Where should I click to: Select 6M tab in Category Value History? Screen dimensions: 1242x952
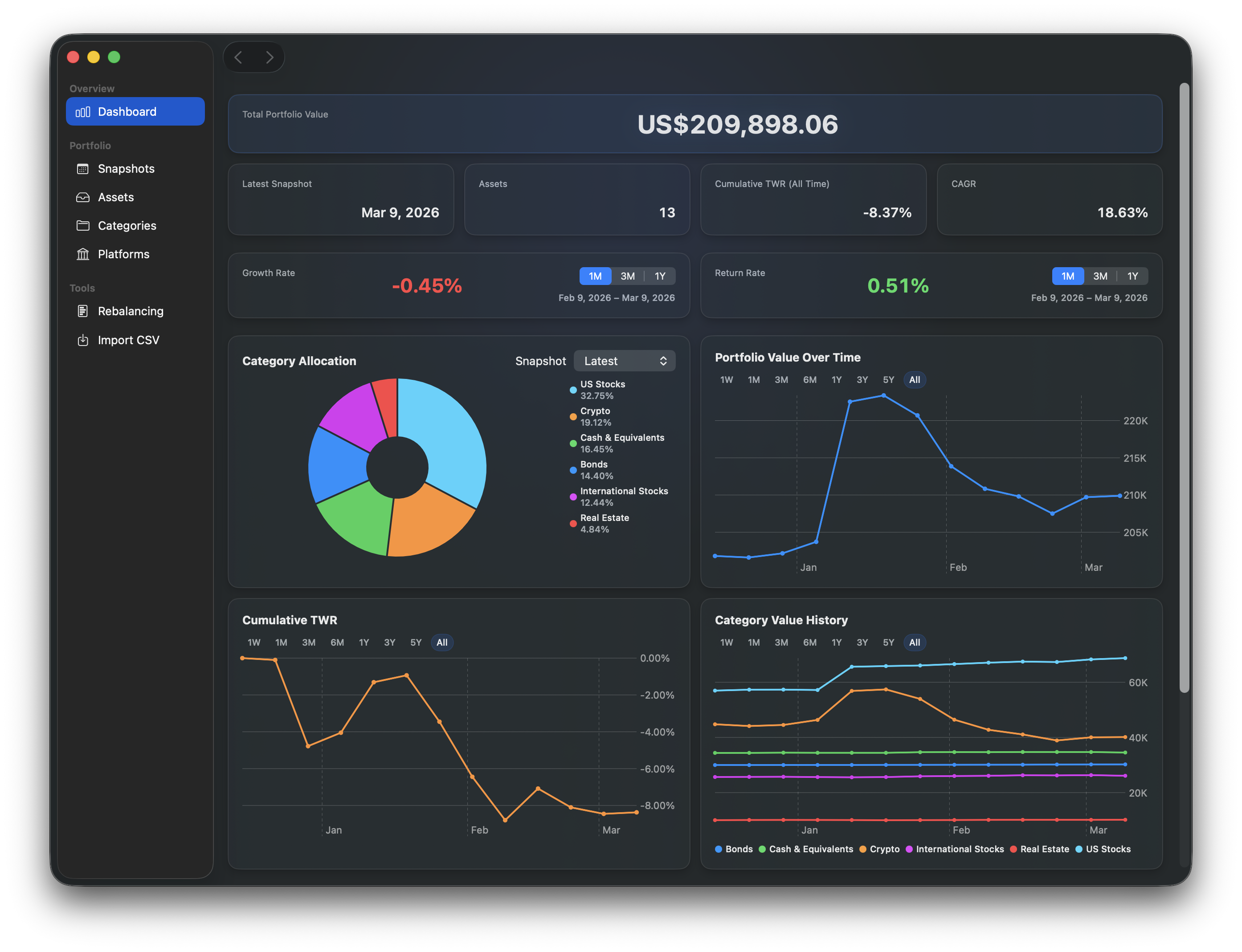(x=809, y=642)
